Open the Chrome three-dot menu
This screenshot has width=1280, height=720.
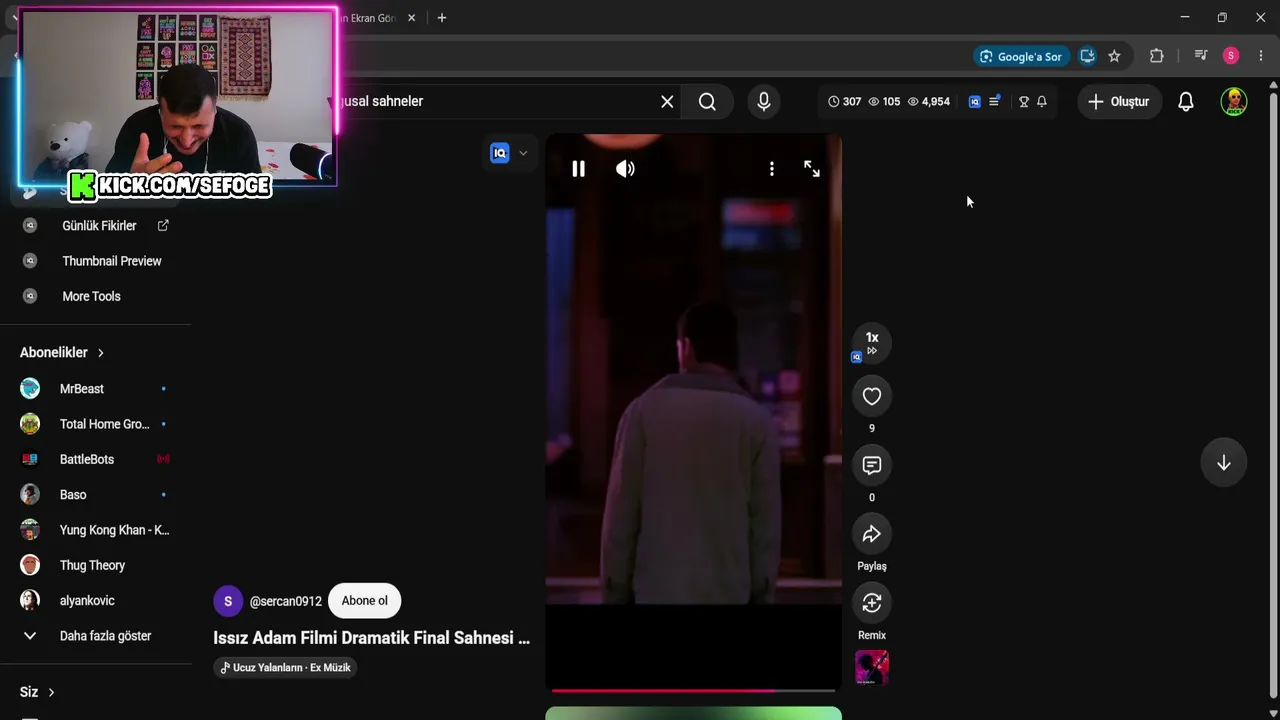tap(1260, 56)
